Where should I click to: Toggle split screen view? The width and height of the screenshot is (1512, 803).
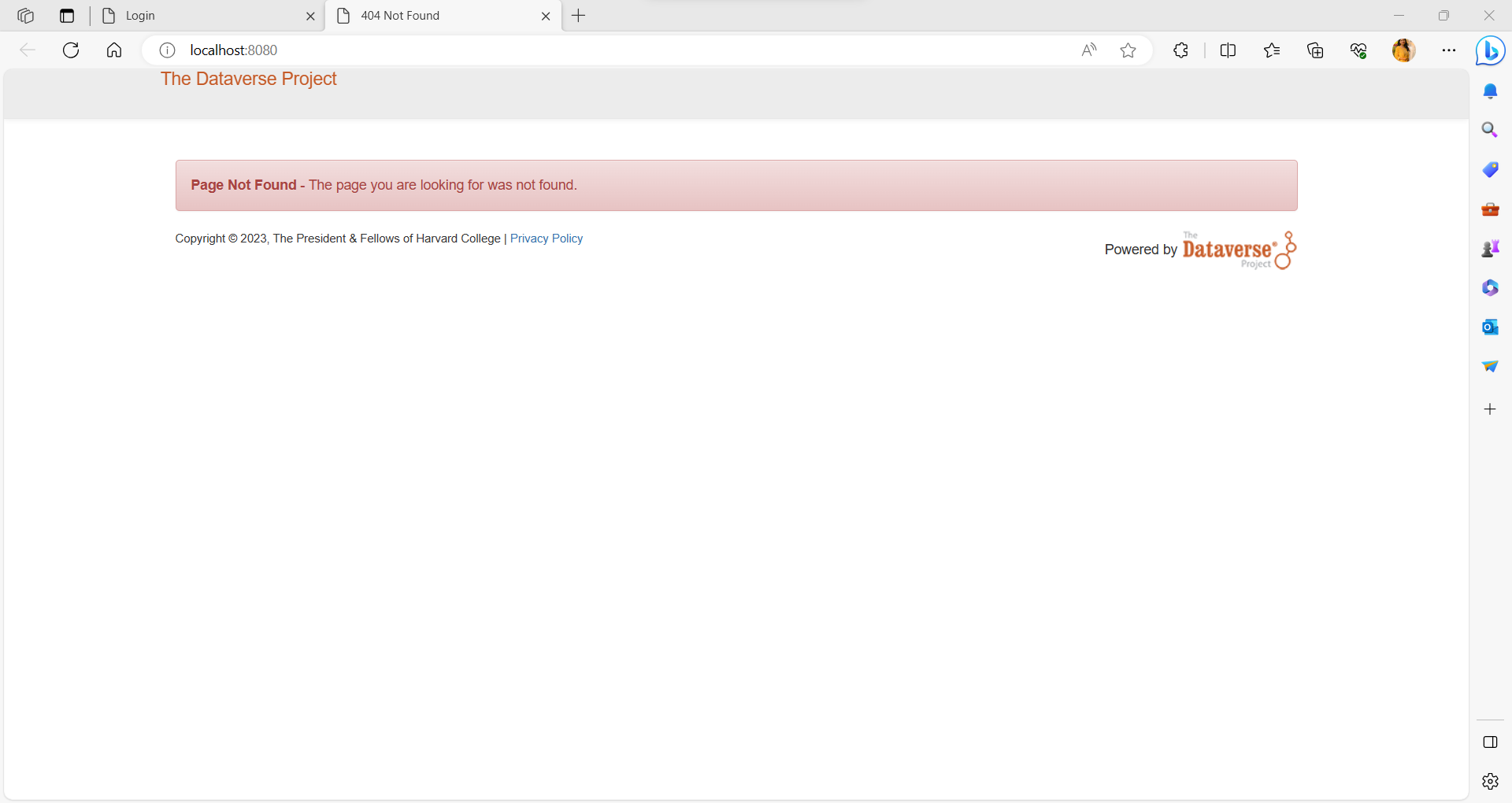click(1228, 50)
